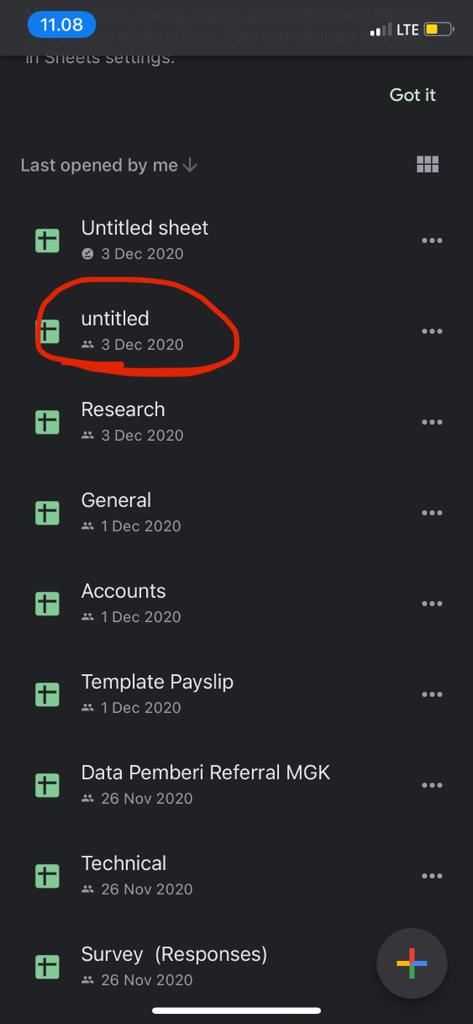This screenshot has width=473, height=1024.
Task: Open more options for Accounts file
Action: click(432, 603)
